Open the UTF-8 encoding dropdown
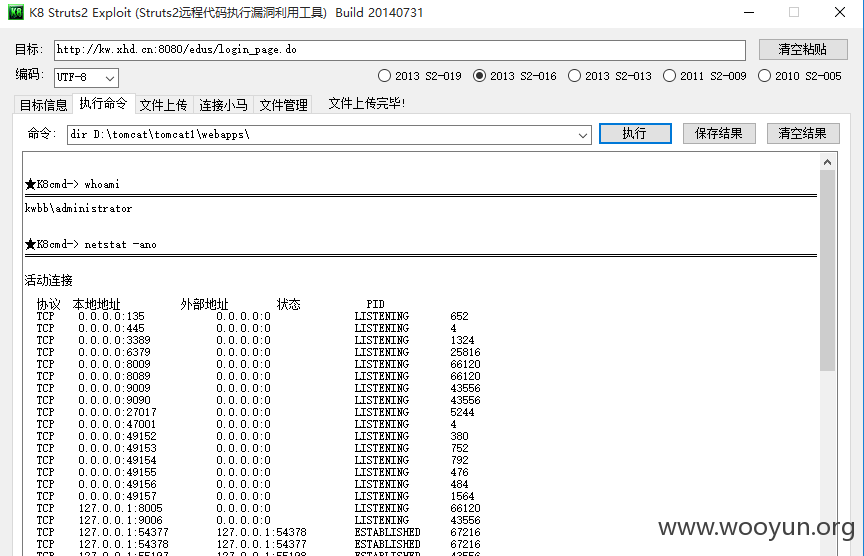The width and height of the screenshot is (864, 556). point(87,78)
